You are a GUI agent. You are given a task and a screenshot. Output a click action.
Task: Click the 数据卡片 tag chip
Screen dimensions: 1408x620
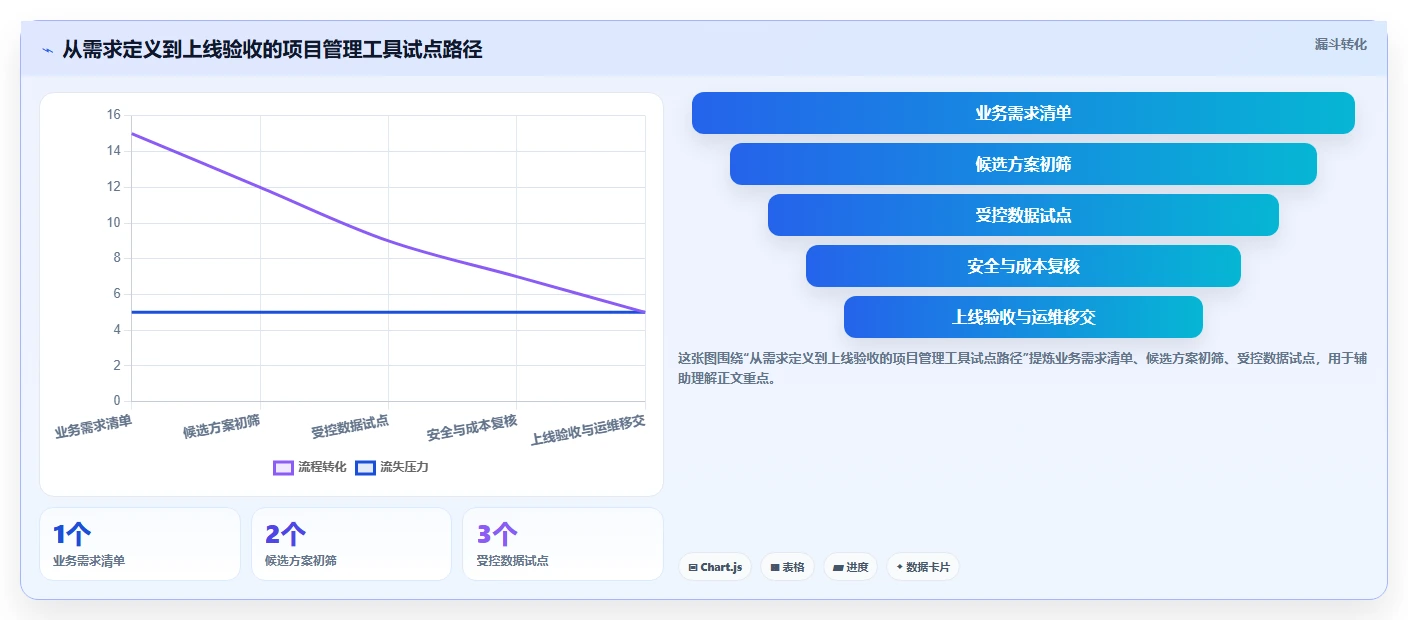point(923,567)
